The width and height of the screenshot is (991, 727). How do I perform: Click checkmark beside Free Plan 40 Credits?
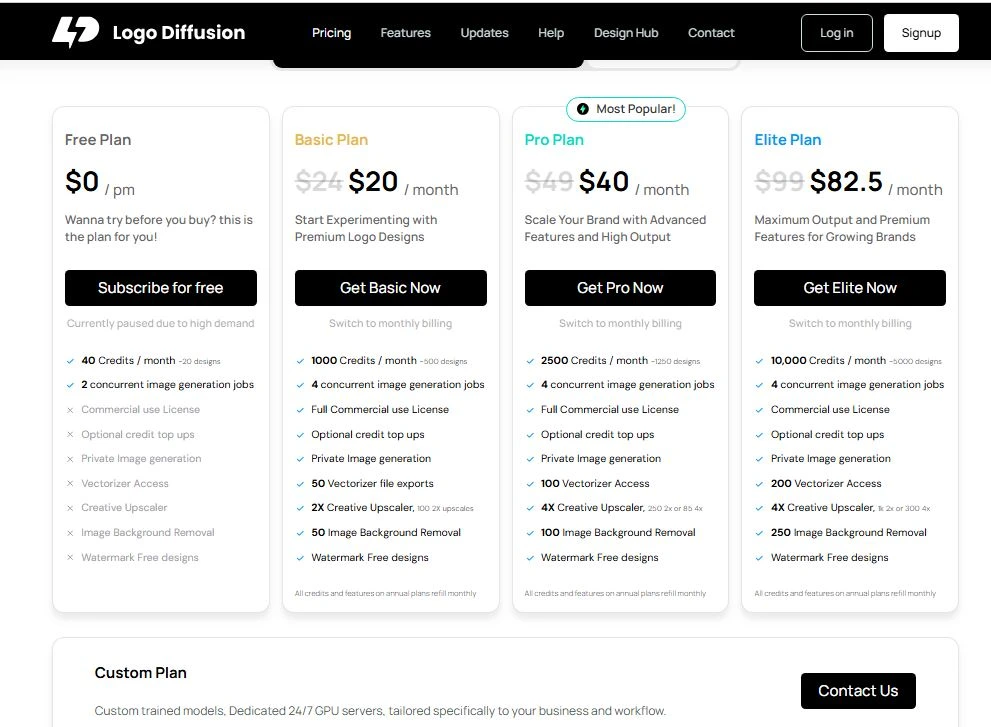(70, 361)
